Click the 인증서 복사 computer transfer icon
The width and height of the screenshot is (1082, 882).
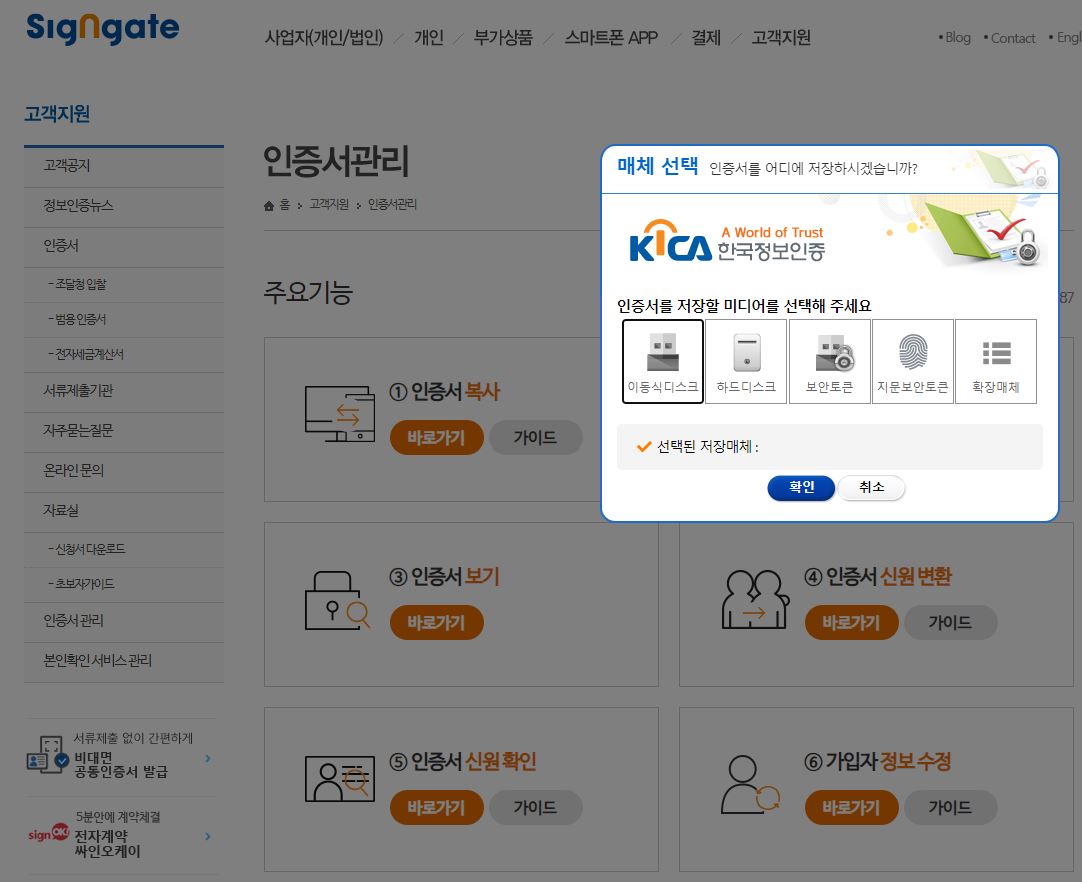click(340, 413)
